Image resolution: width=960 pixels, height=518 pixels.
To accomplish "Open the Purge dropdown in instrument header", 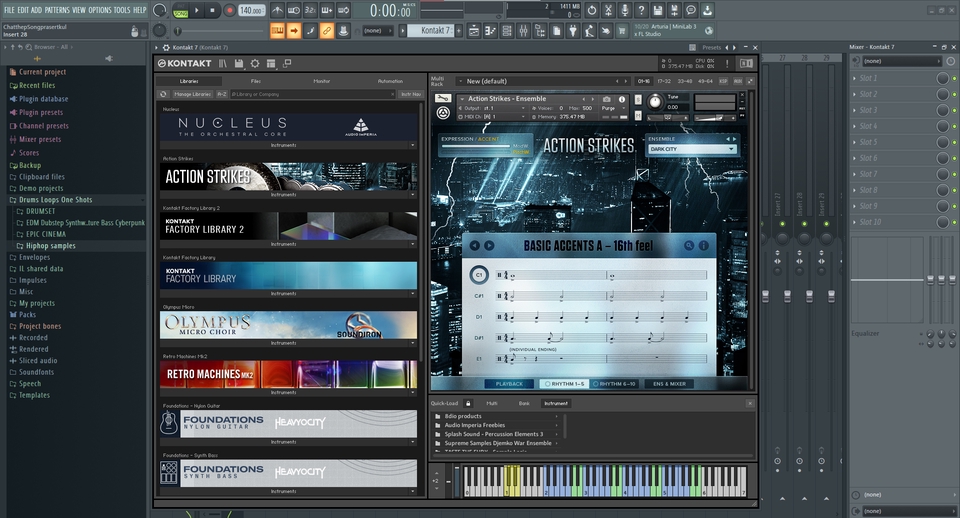I will (615, 108).
